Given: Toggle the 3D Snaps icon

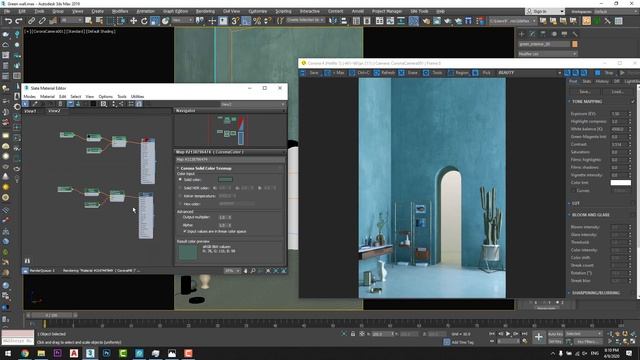Looking at the screenshot, I should pos(235,20).
